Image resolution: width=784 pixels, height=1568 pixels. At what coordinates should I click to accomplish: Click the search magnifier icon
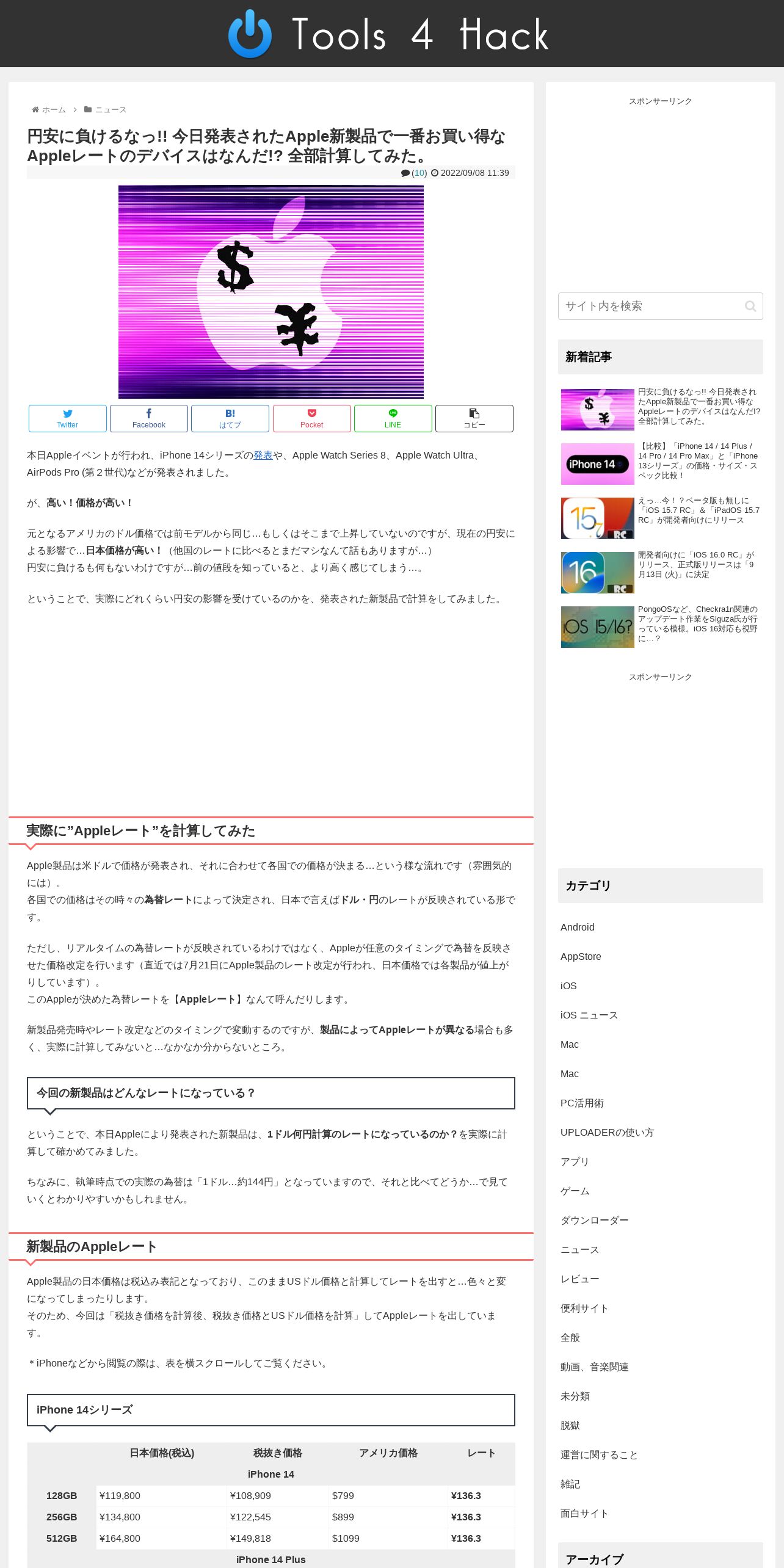click(x=750, y=306)
